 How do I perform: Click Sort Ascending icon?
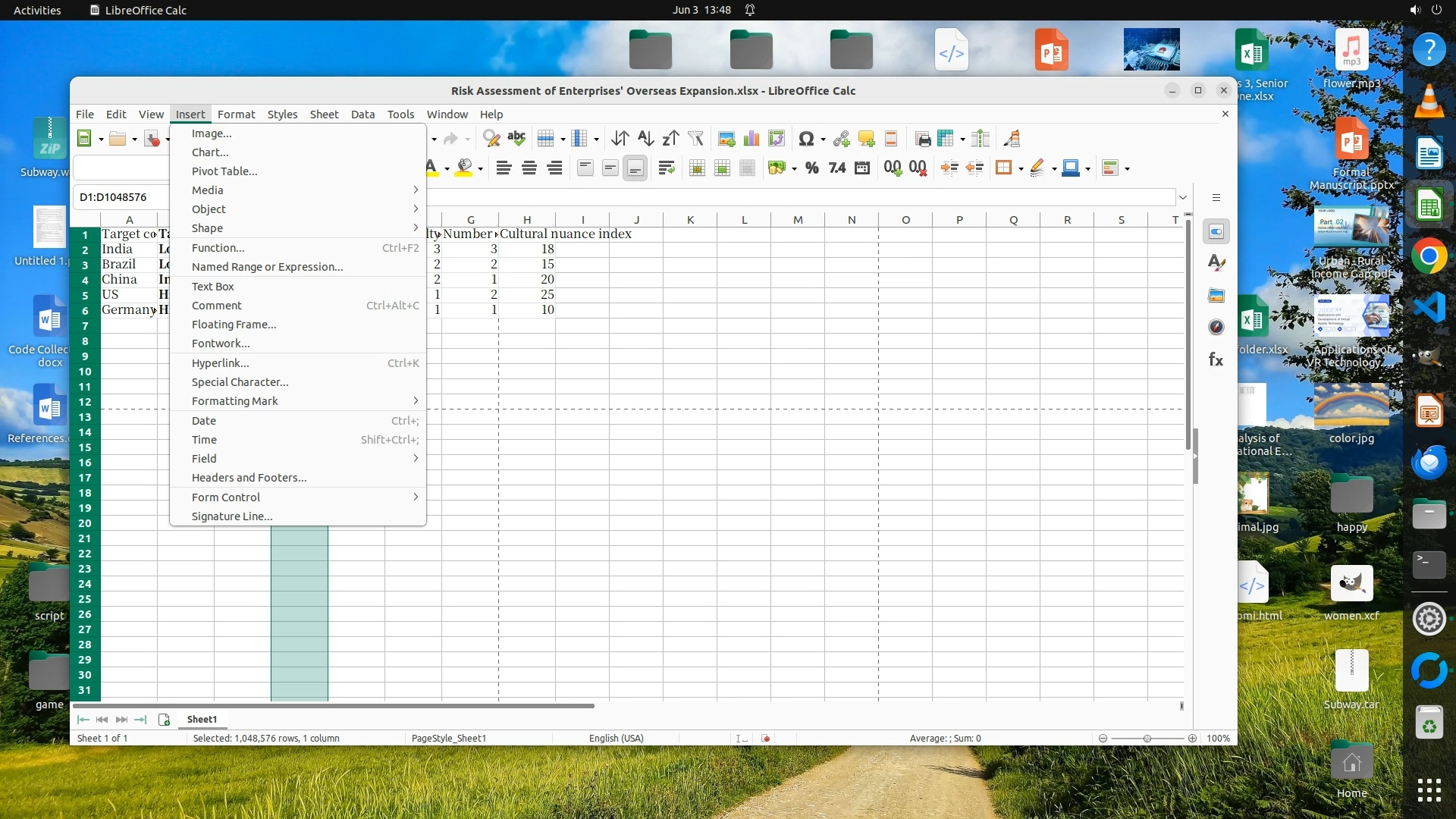click(x=645, y=139)
